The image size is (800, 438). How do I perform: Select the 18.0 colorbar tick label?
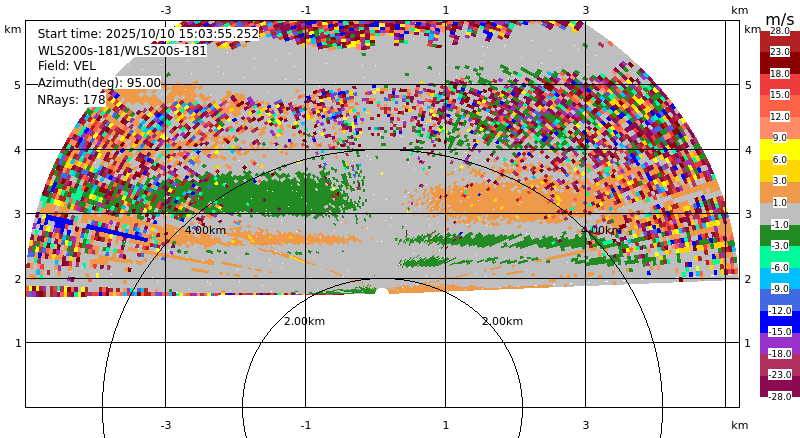780,74
